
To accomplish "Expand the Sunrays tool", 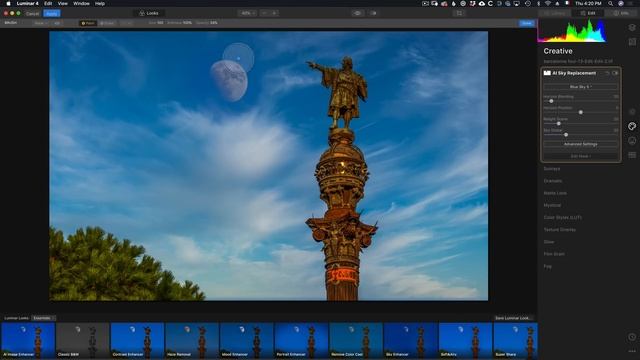I will pos(551,169).
